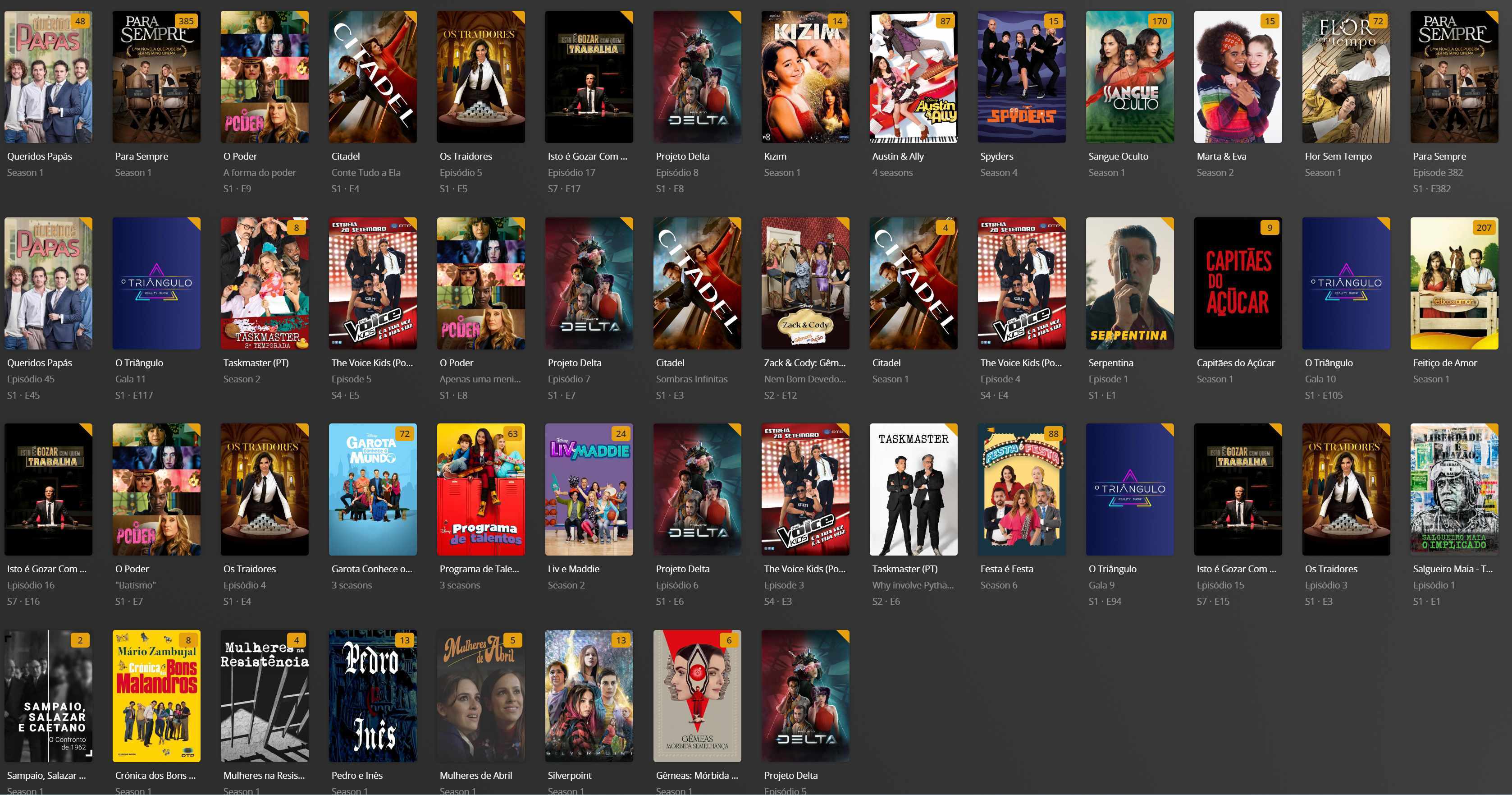
Task: Open the Sampaio, Salazar e Caetano poster
Action: [48, 696]
